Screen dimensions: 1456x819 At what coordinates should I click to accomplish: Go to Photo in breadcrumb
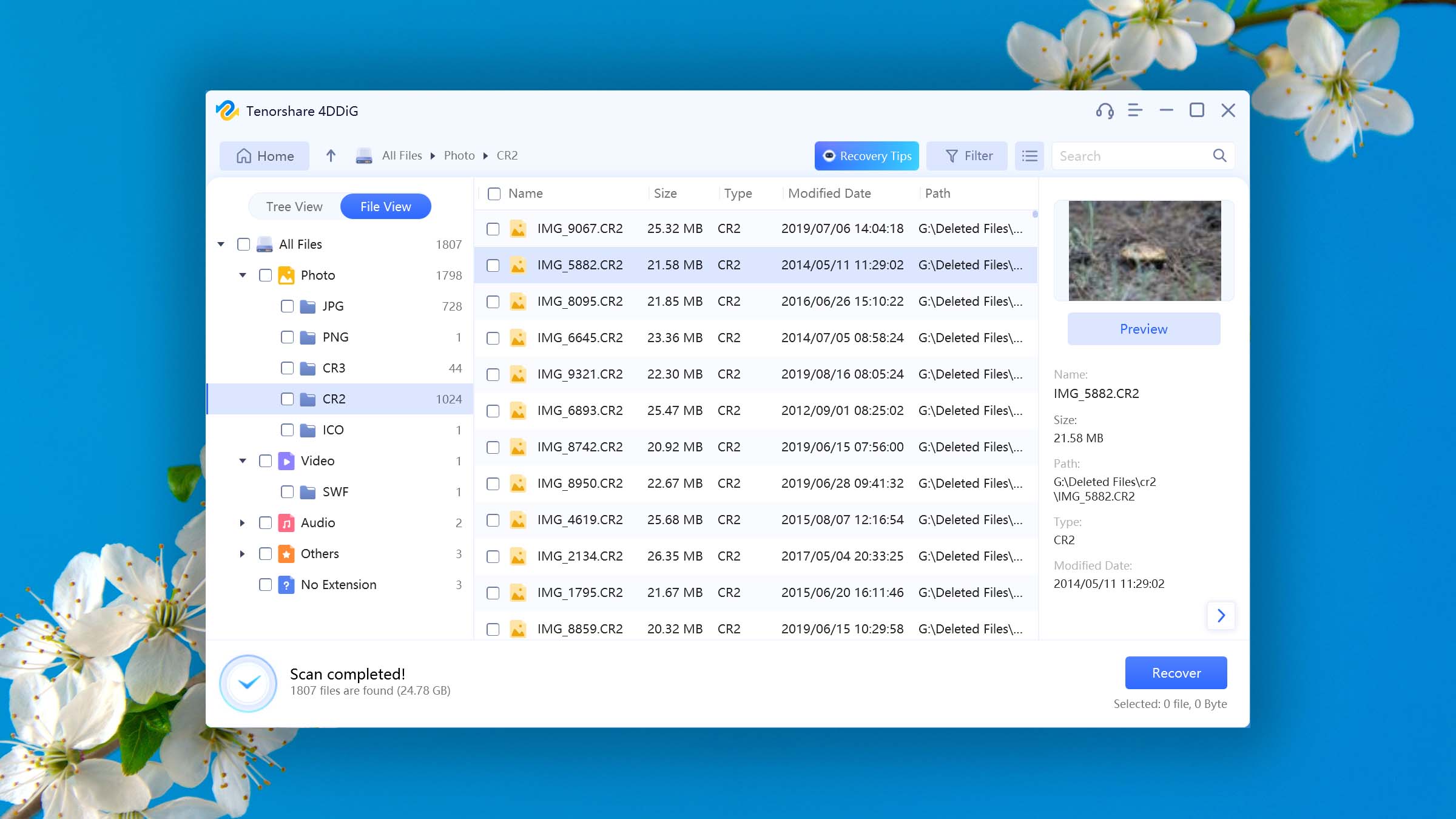[x=459, y=156]
